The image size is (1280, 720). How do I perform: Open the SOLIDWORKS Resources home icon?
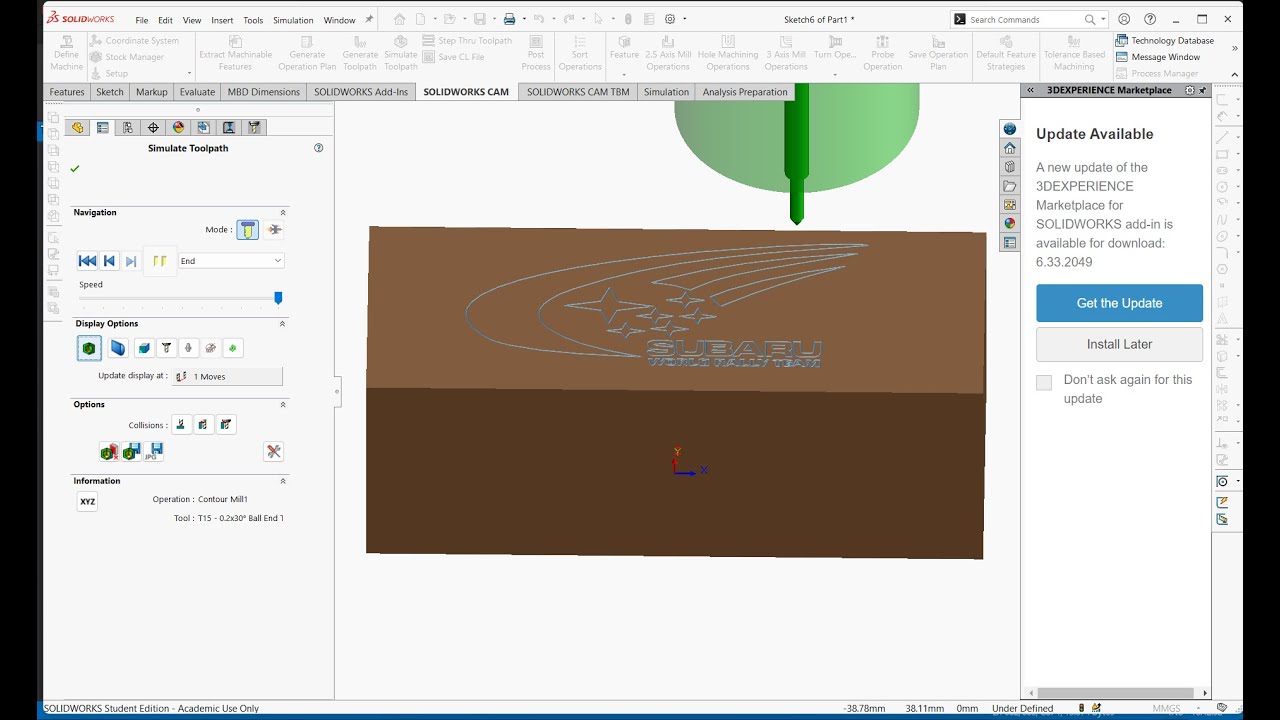pyautogui.click(x=1010, y=148)
